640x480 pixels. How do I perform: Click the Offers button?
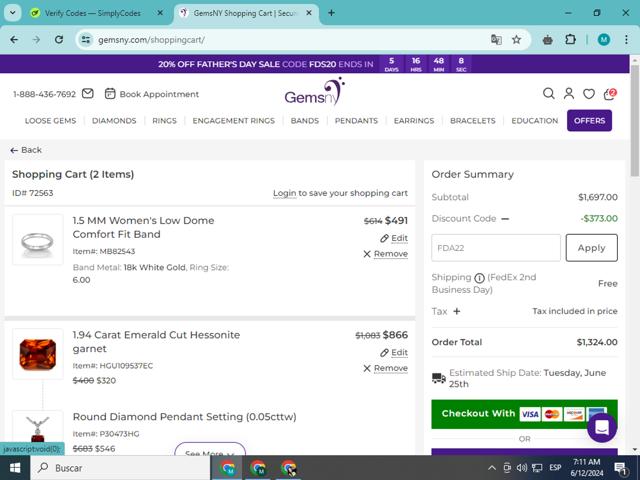coord(589,121)
